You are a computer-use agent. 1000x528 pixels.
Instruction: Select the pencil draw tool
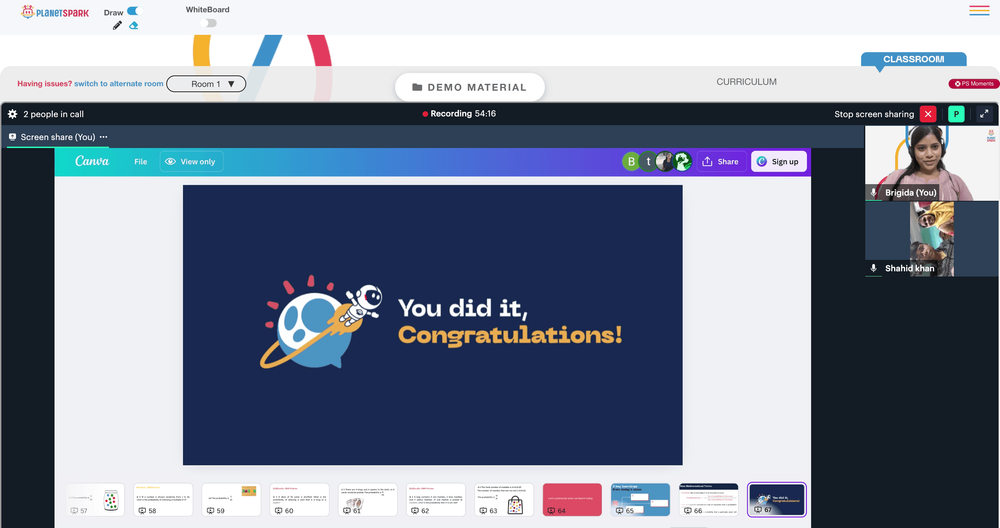click(117, 26)
